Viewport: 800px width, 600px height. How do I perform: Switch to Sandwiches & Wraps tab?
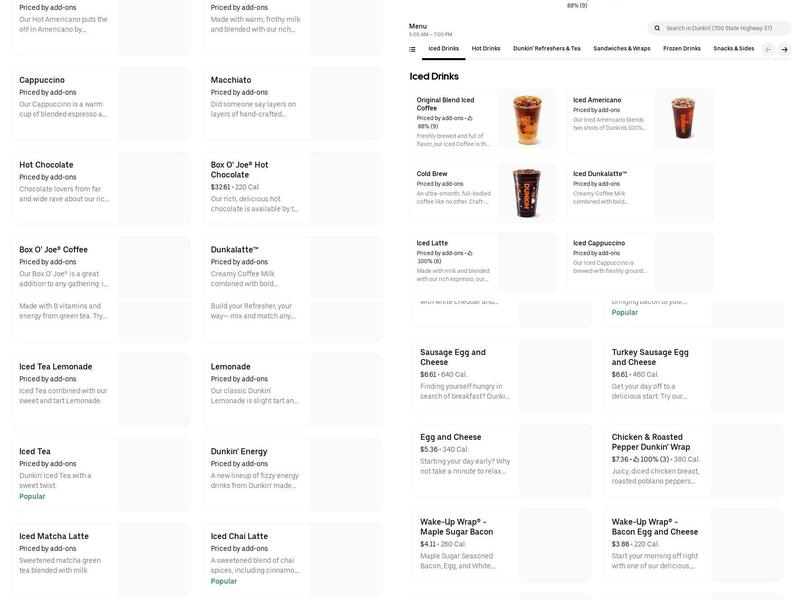pos(621,48)
